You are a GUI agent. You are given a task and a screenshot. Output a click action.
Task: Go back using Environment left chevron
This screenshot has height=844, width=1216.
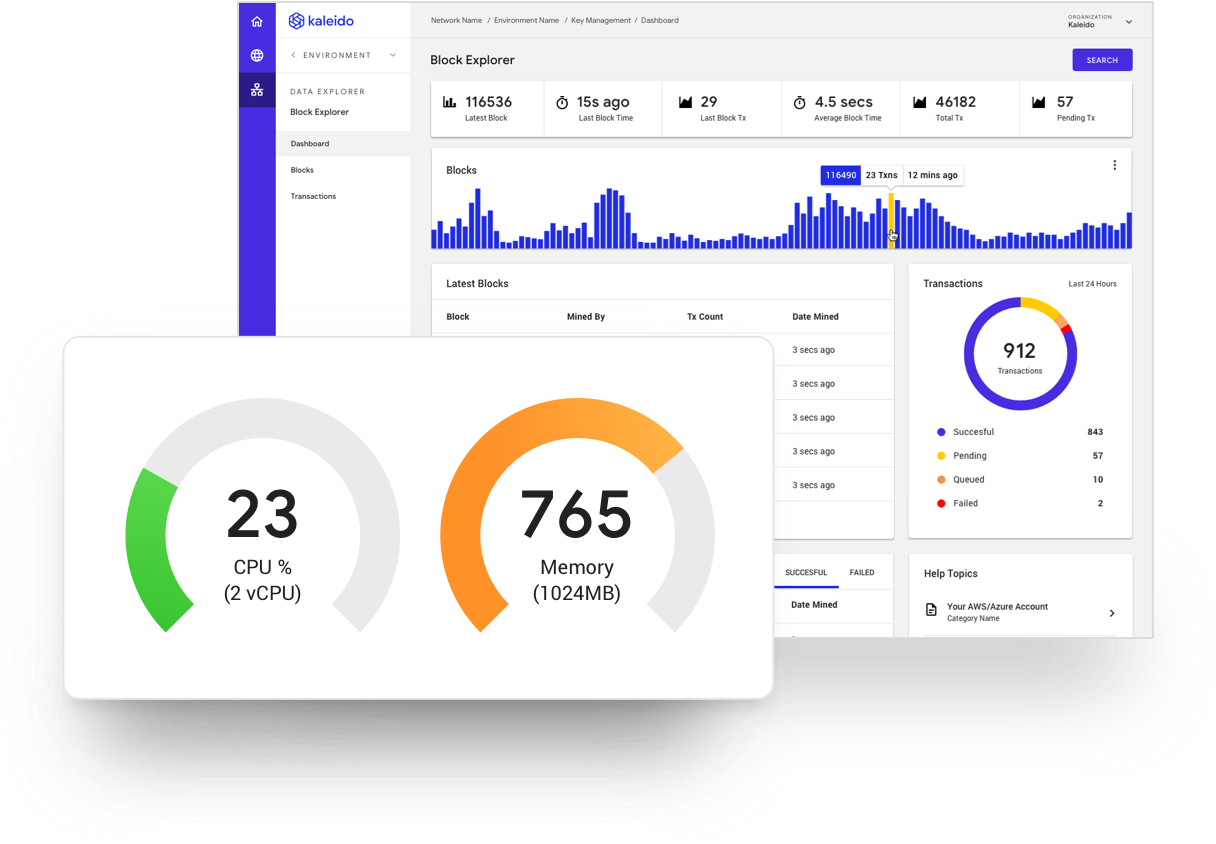point(293,55)
